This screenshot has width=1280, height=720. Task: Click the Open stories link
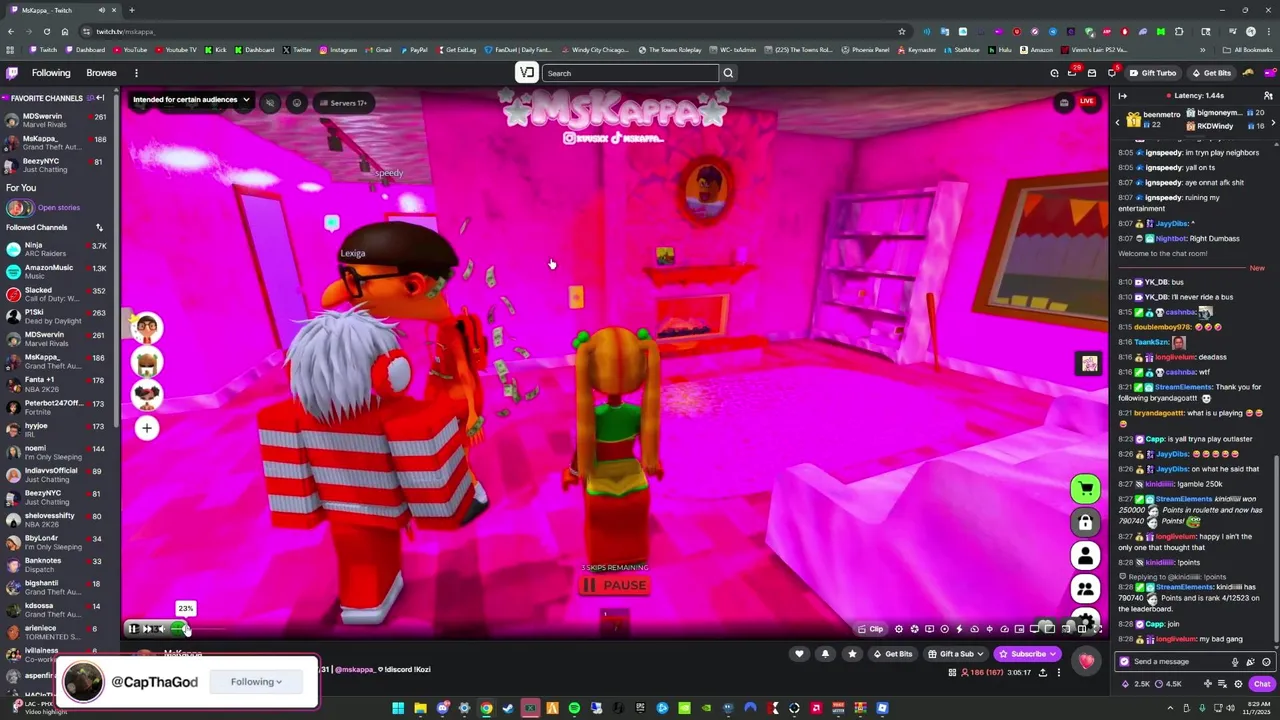(59, 208)
